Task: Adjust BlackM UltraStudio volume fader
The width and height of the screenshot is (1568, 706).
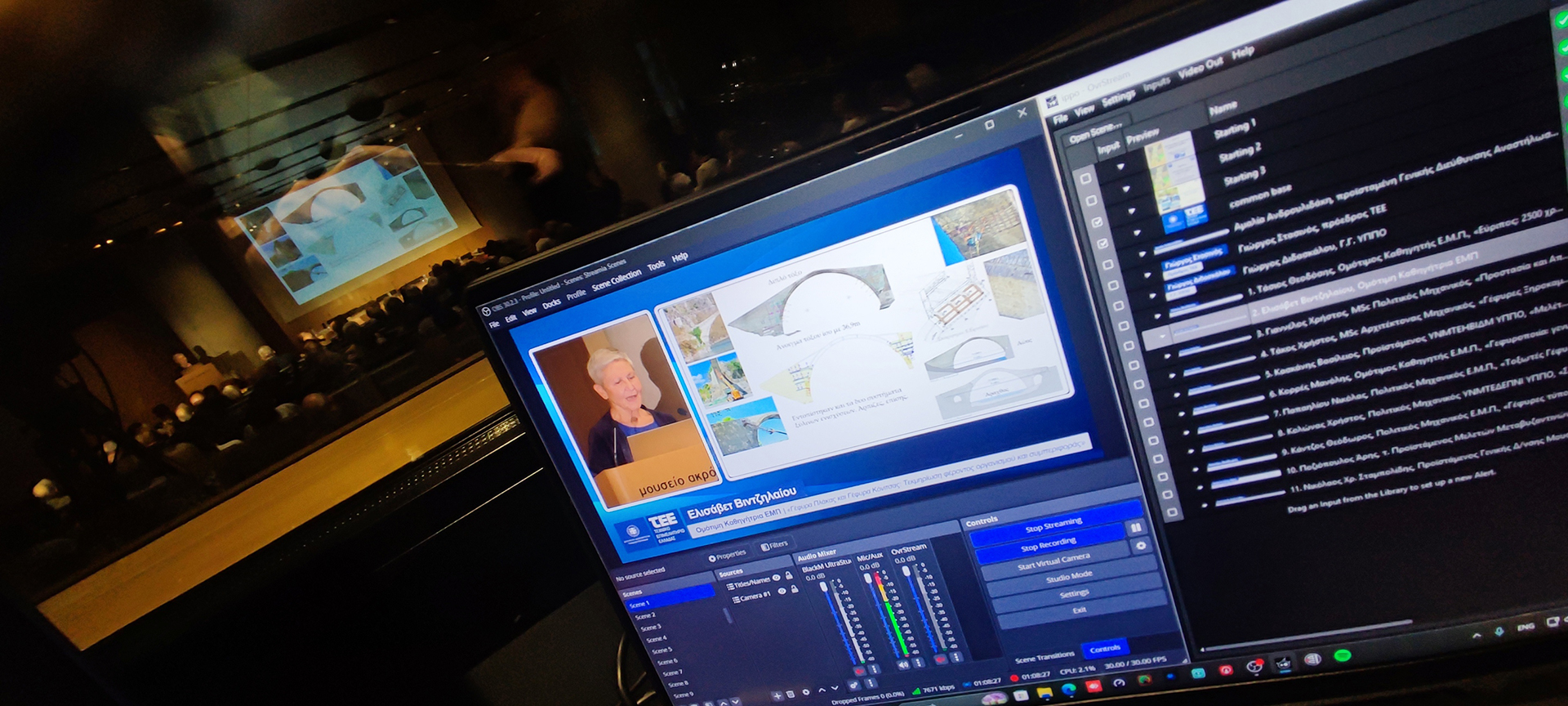Action: pyautogui.click(x=823, y=587)
